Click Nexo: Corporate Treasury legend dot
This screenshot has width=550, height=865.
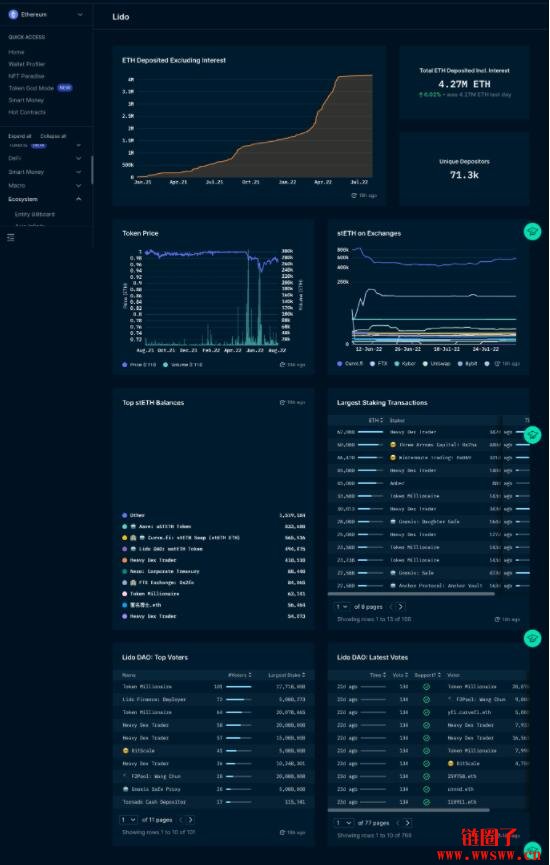point(125,571)
